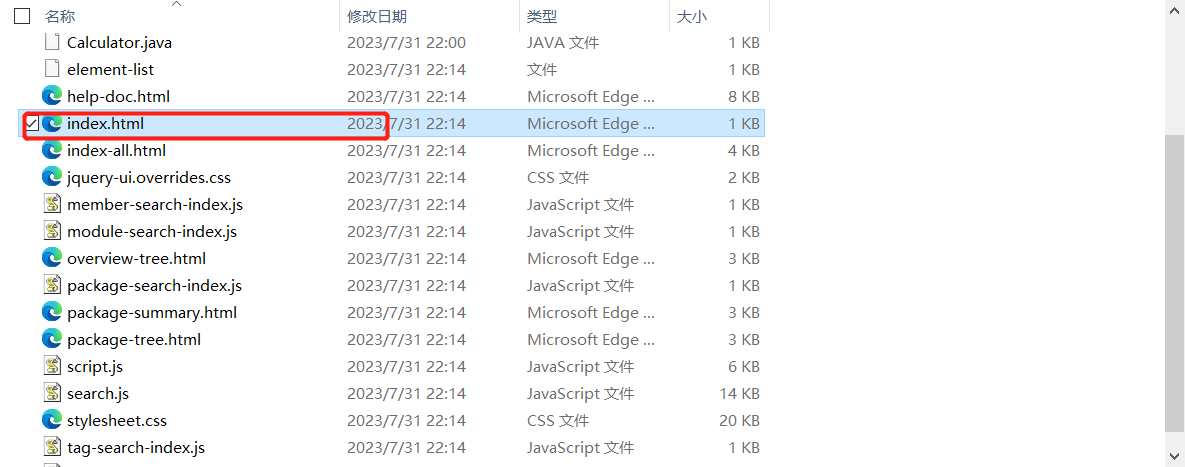Click the script icon beside tag-search-index.js
The height and width of the screenshot is (467, 1185).
(51, 447)
